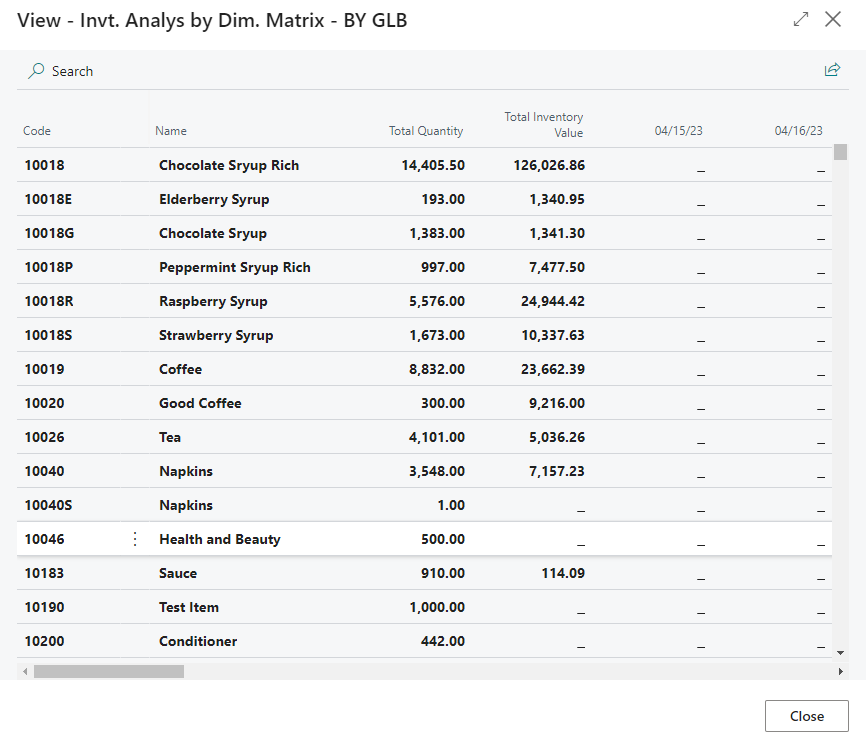Close the dialog with the X icon
The height and width of the screenshot is (746, 866).
pyautogui.click(x=833, y=20)
